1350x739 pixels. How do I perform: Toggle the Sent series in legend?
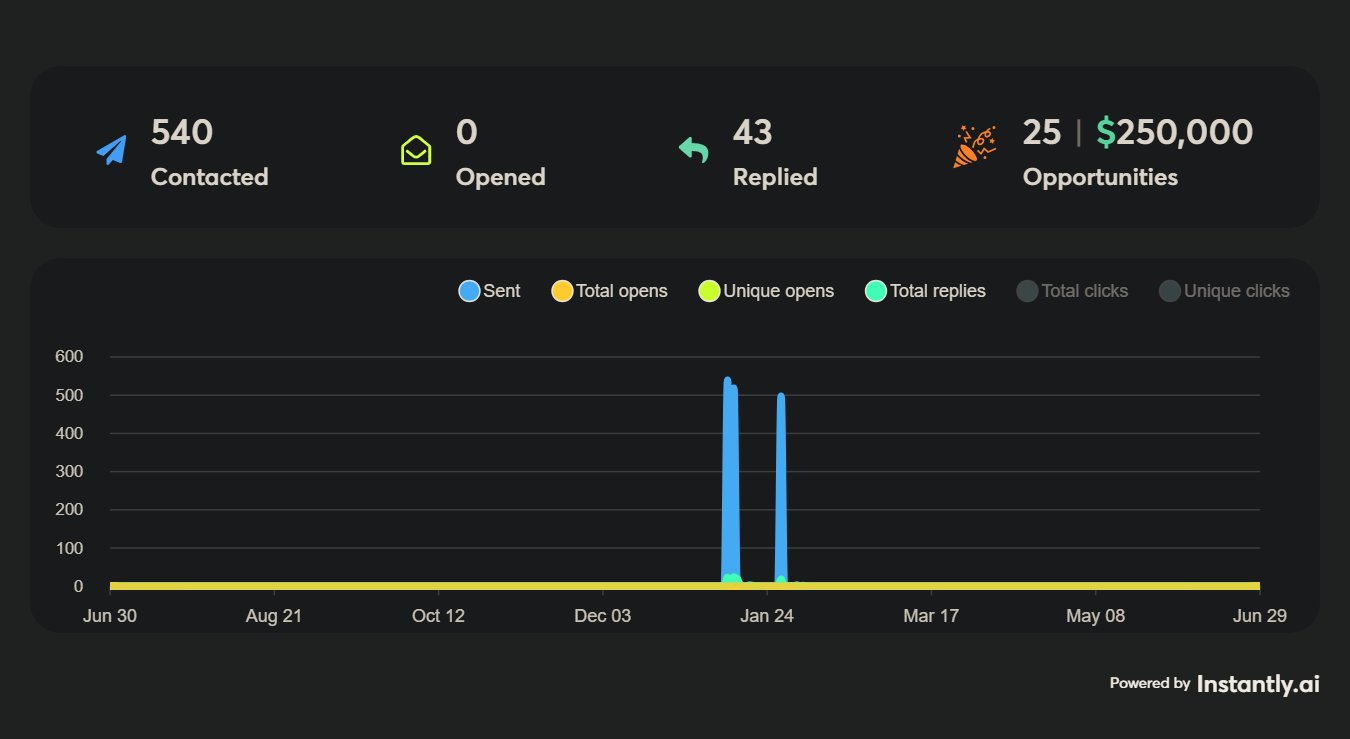(489, 291)
